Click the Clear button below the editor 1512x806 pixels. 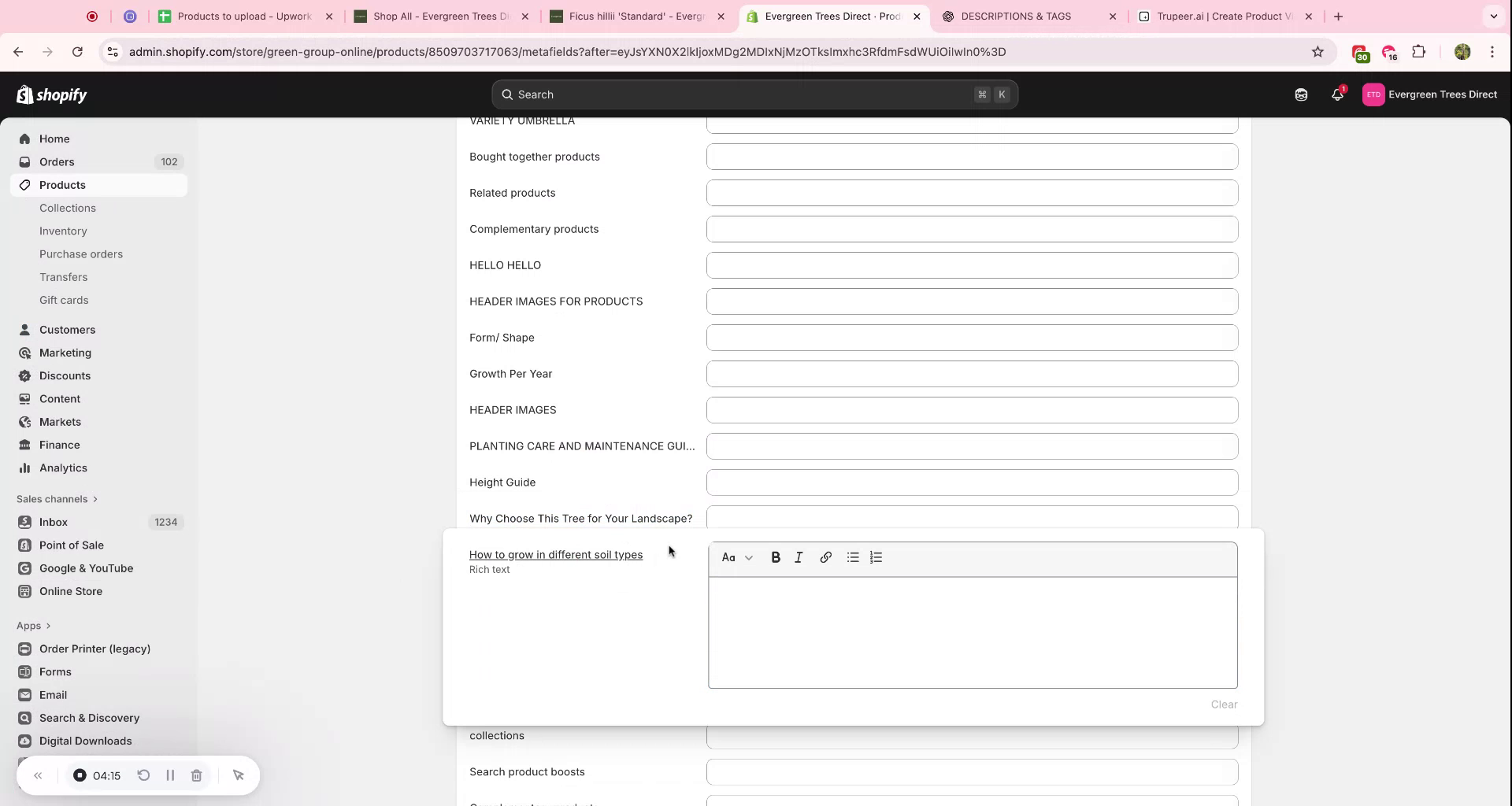tap(1224, 704)
